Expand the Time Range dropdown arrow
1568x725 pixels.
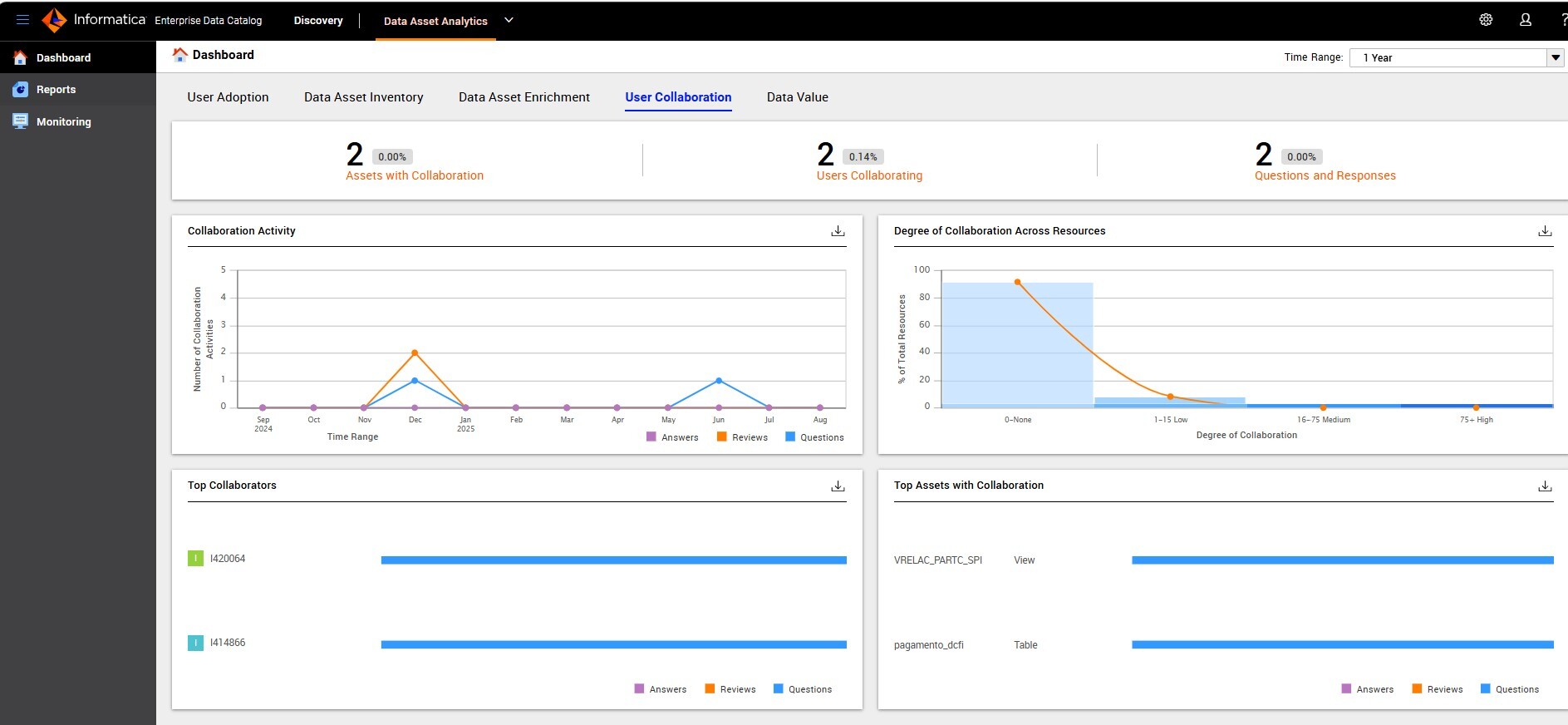(1555, 57)
